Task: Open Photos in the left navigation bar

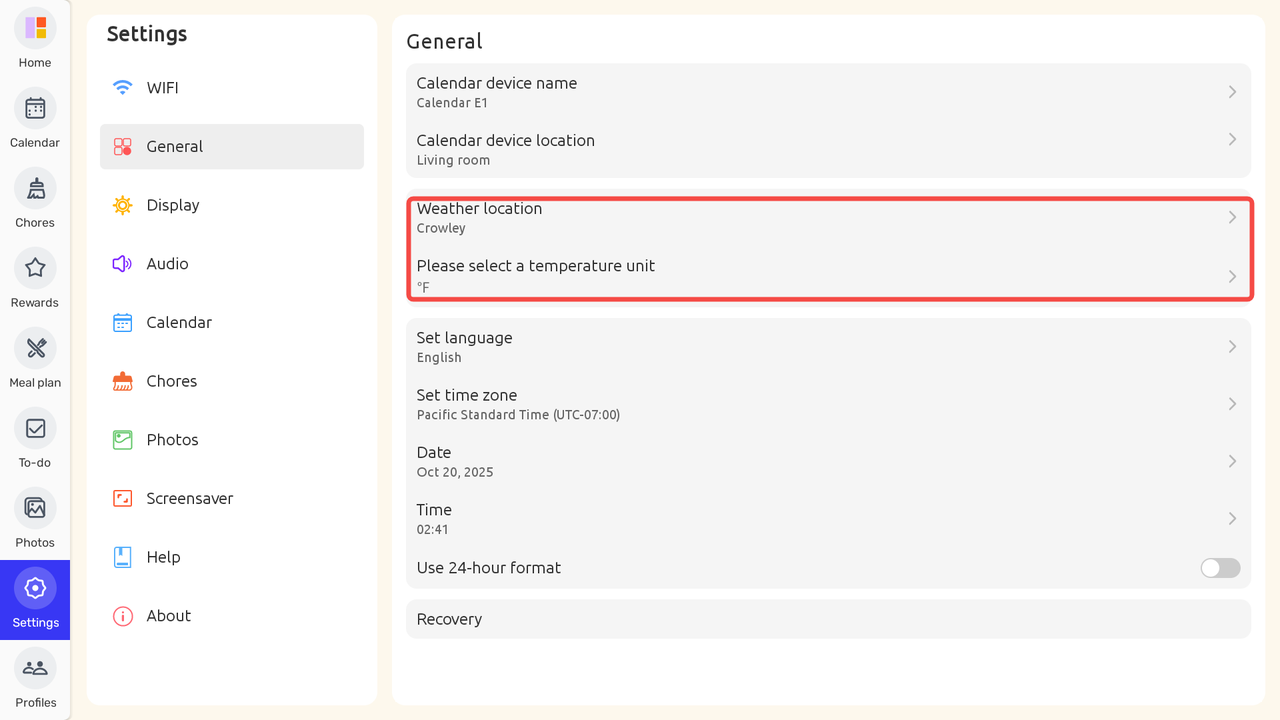Action: [35, 509]
